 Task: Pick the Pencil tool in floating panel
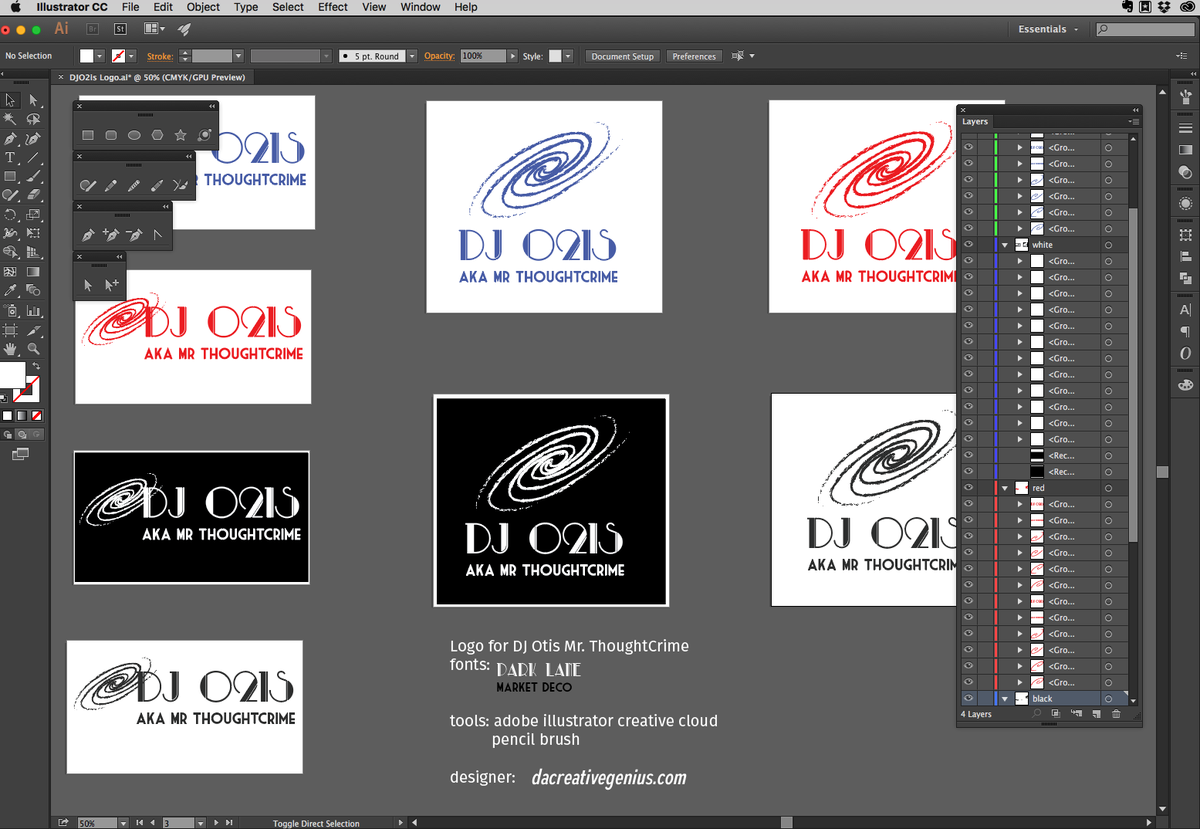(111, 185)
